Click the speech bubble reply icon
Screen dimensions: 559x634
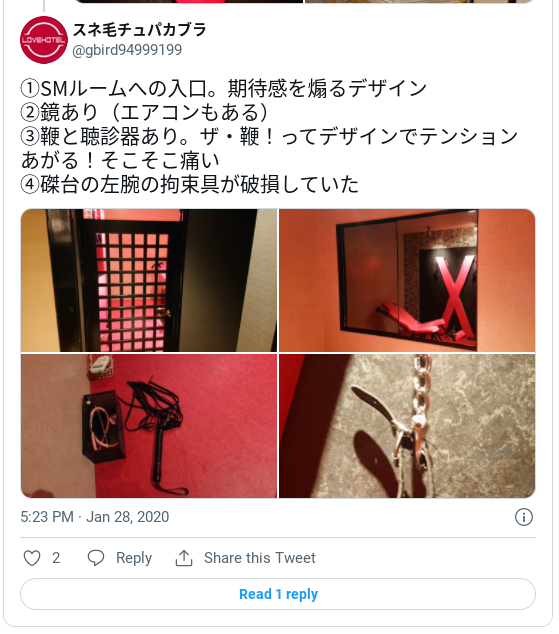click(x=96, y=558)
